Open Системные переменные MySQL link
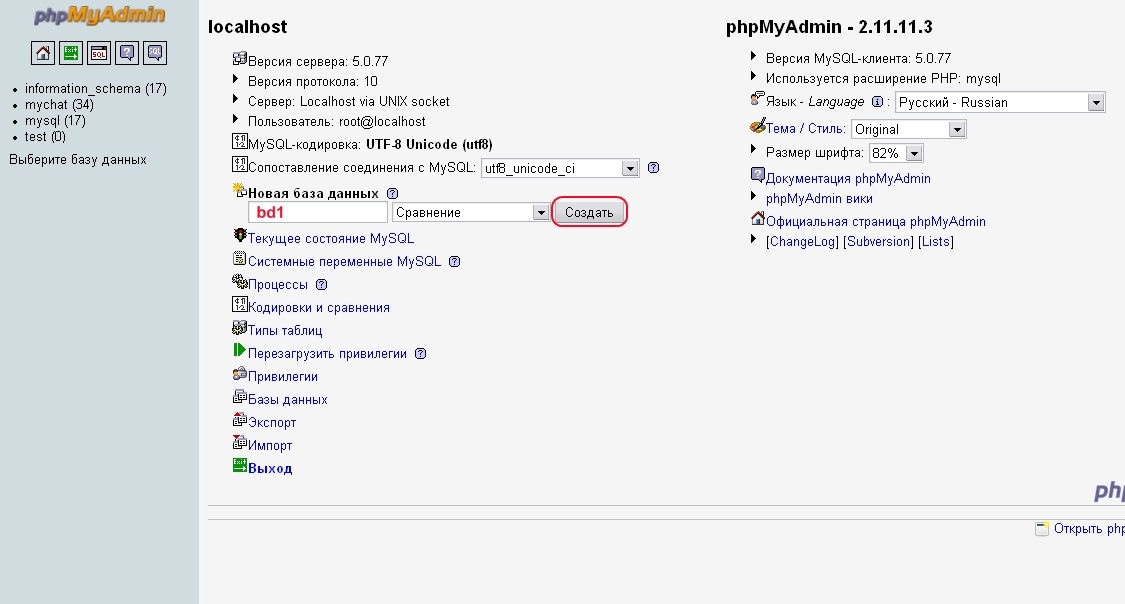 (x=344, y=262)
